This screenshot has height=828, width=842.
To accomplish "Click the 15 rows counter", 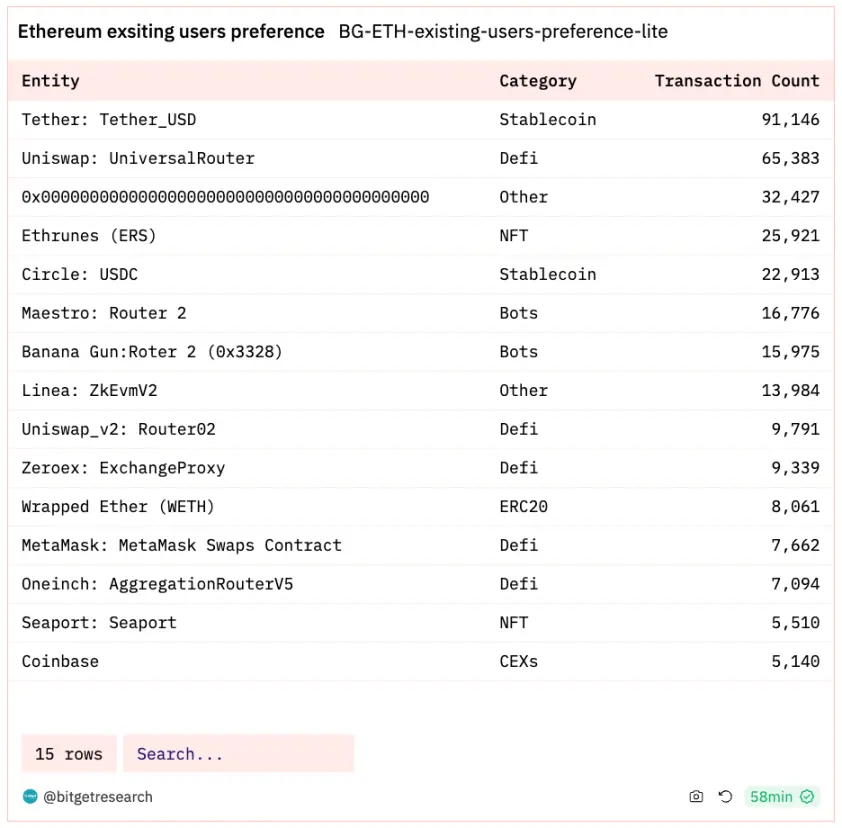I will pos(69,754).
